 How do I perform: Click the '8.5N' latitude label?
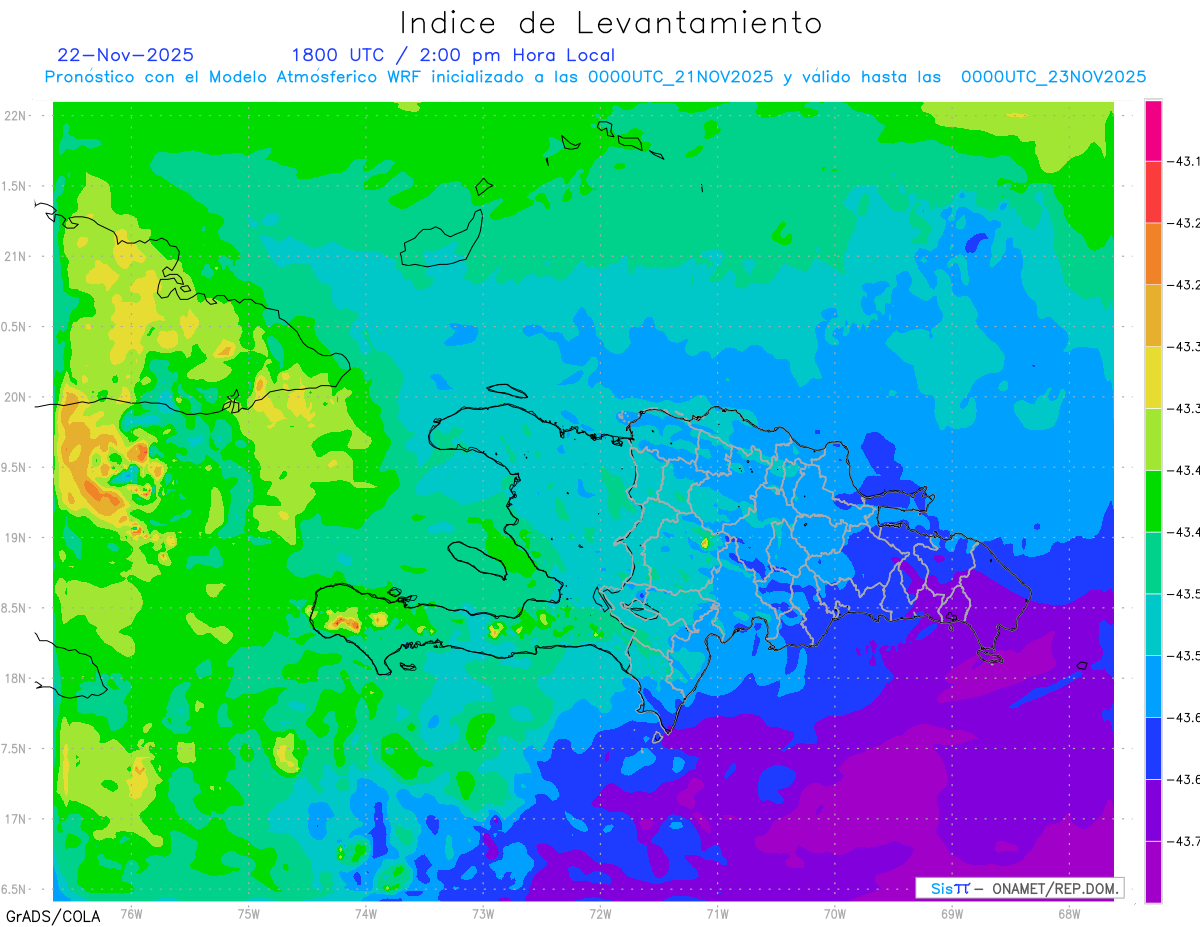[x=14, y=608]
